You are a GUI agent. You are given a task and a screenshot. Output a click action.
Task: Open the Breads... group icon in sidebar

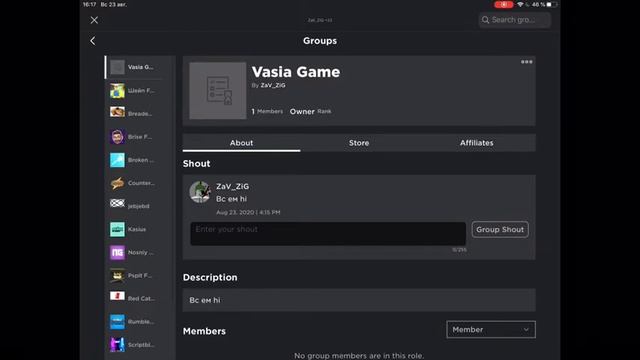pos(117,113)
